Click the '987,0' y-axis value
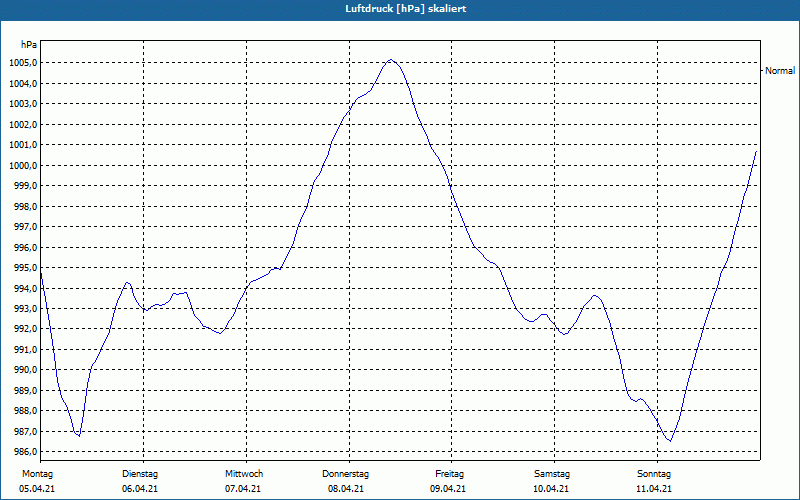This screenshot has height=500, width=800. [x=26, y=432]
